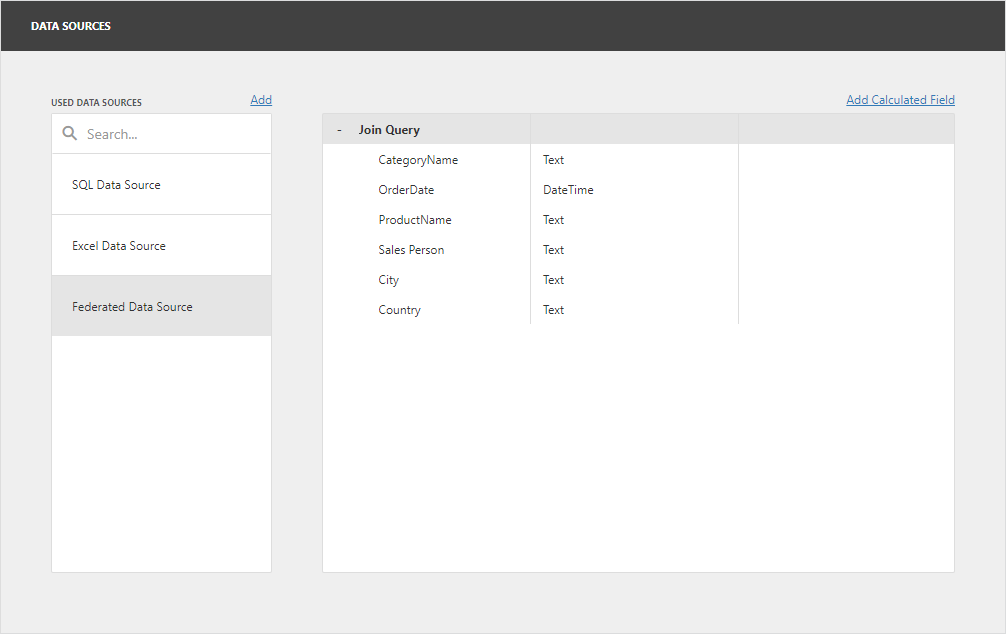The height and width of the screenshot is (634, 1006).
Task: Click the DATA SOURCES title bar
Action: (70, 26)
